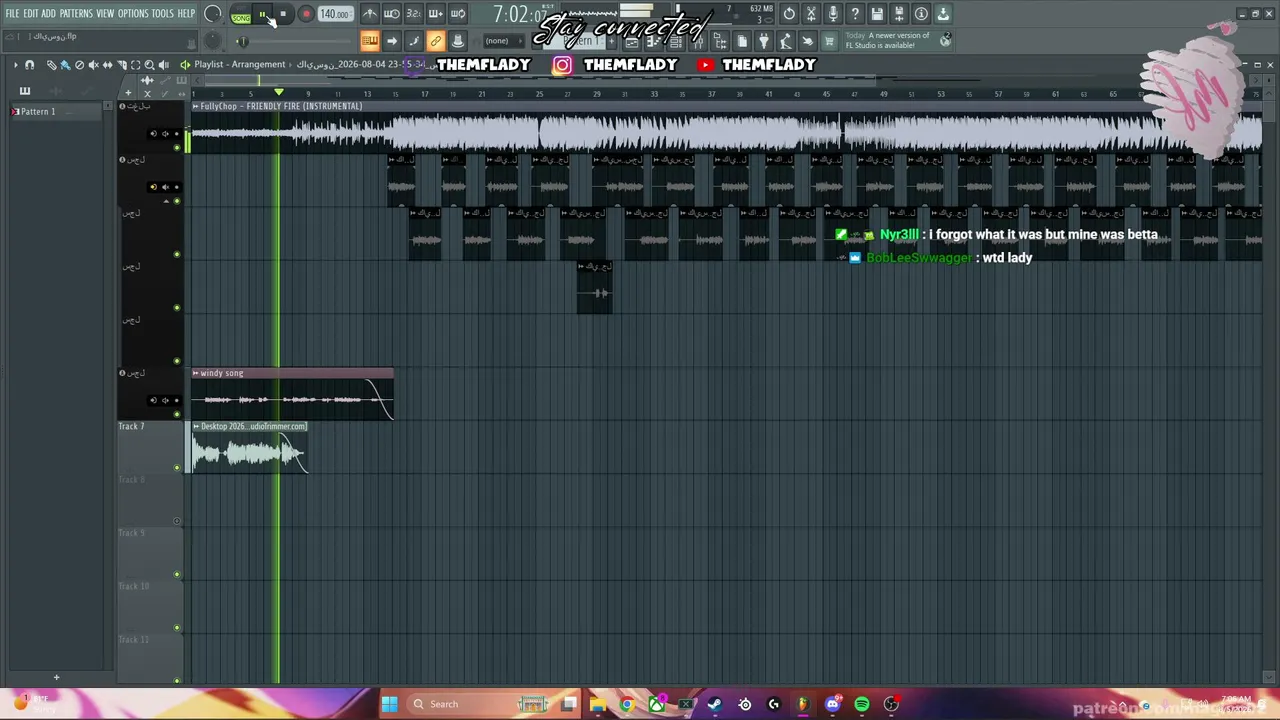Toggle the link/multilink controllers icon

436,41
